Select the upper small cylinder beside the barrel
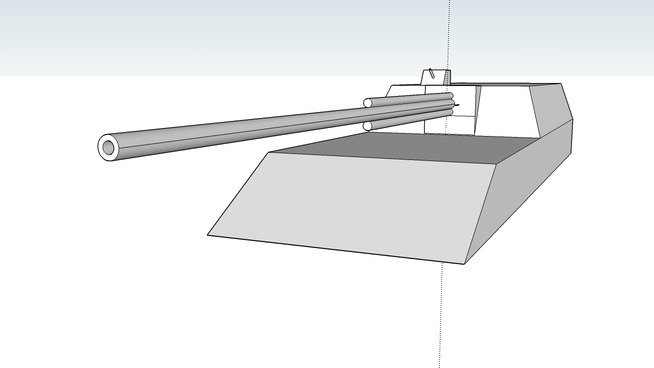Viewport: 654px width, 368px height. (x=408, y=99)
